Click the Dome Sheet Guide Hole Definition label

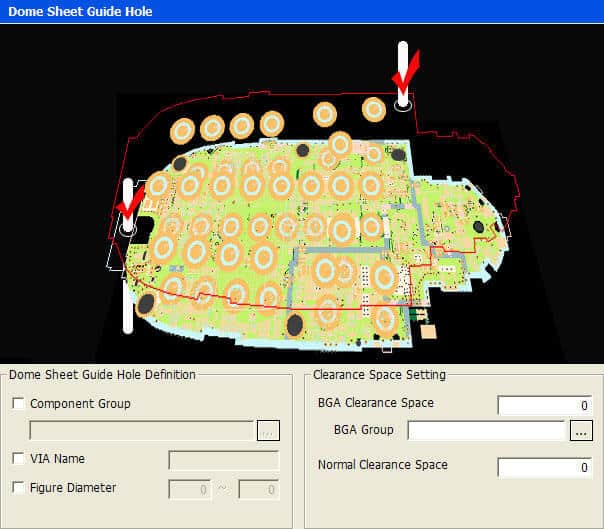[x=102, y=374]
